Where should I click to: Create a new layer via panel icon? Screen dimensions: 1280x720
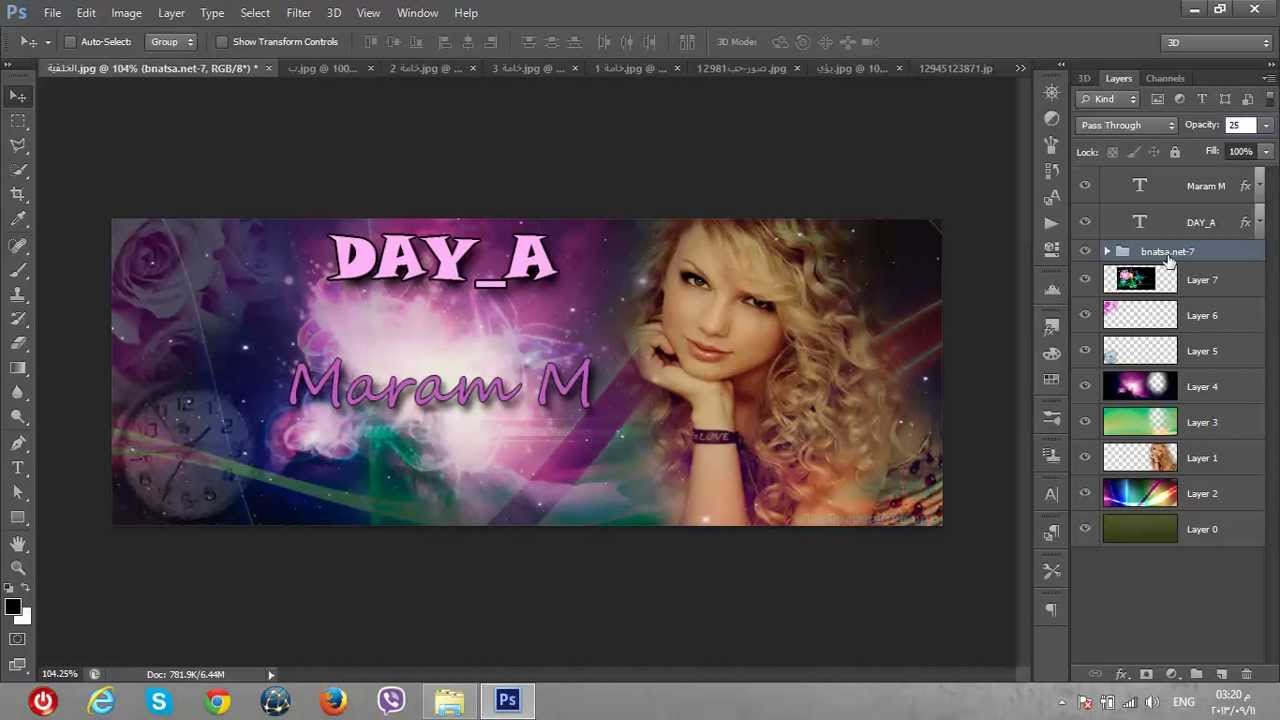pos(1221,675)
